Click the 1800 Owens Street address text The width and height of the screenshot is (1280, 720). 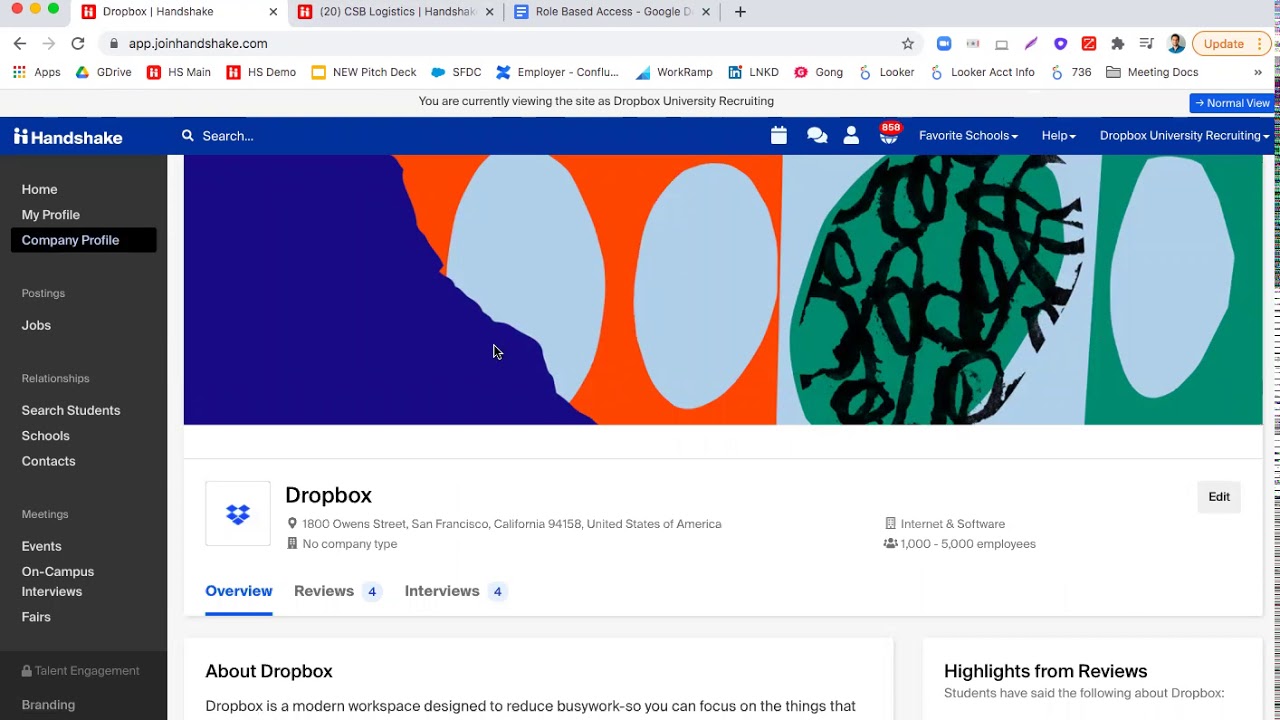[x=512, y=524]
